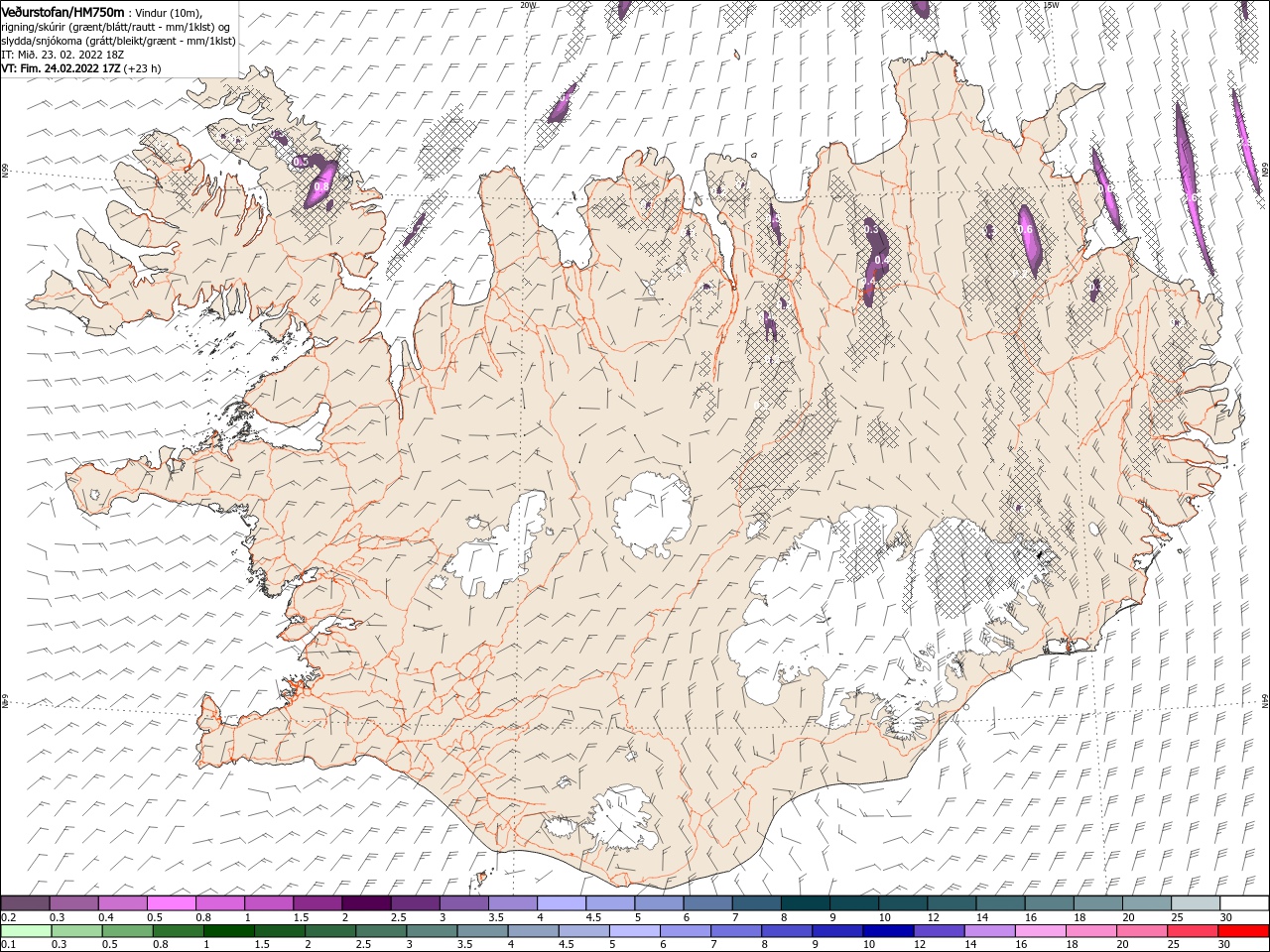Pick the darkest purple swatch labeled 2
The width and height of the screenshot is (1270, 952).
366,903
